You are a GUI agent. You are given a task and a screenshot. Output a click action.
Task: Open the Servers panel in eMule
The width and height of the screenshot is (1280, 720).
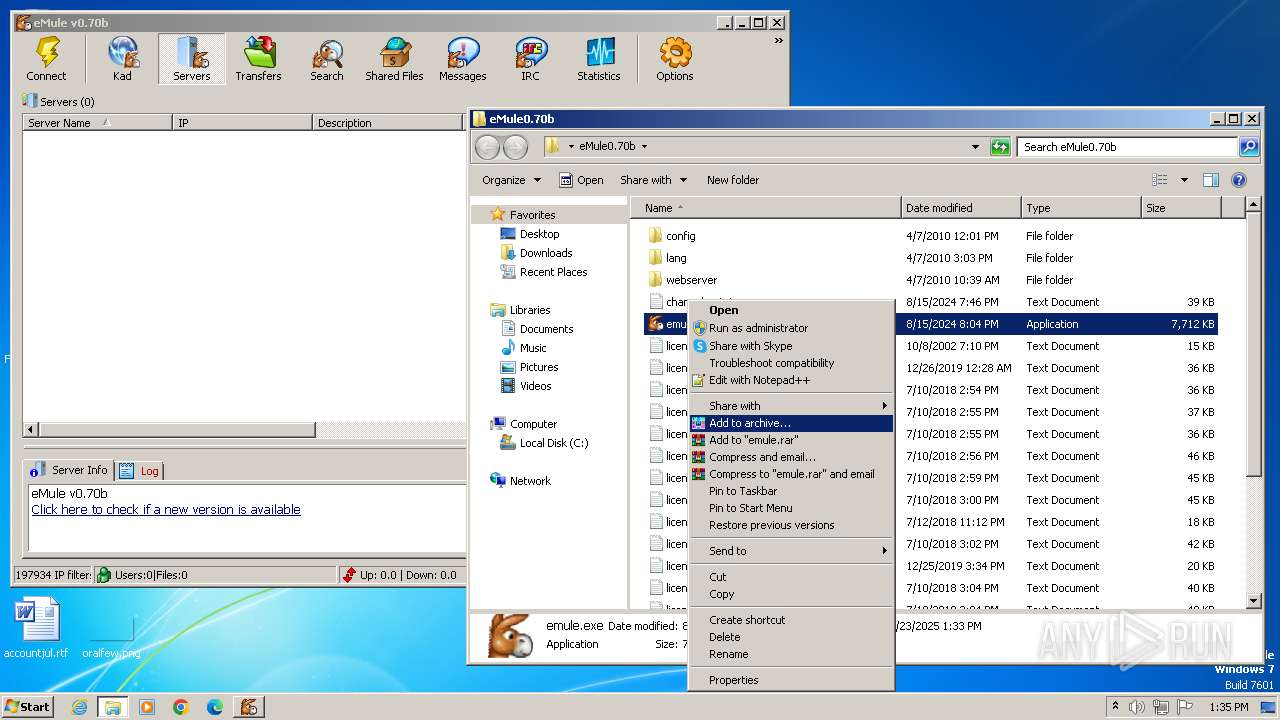pyautogui.click(x=191, y=59)
